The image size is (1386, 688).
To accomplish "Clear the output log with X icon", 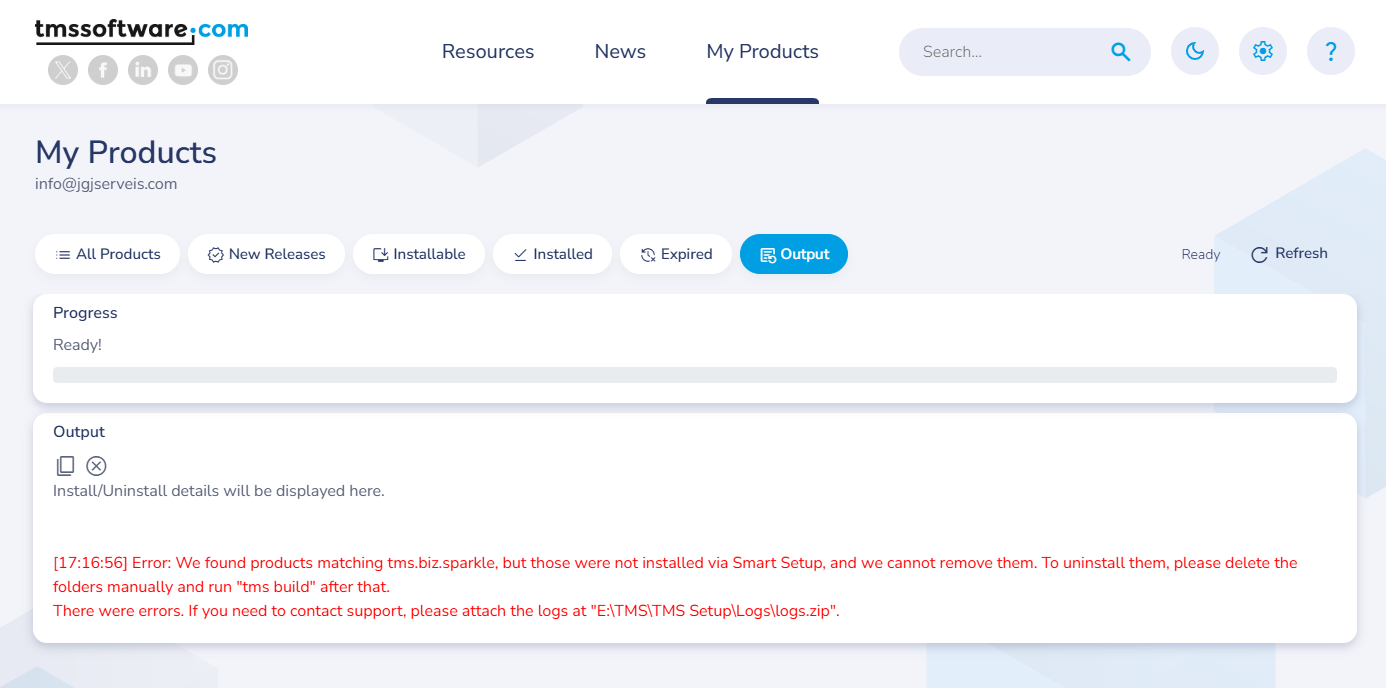I will pos(96,466).
